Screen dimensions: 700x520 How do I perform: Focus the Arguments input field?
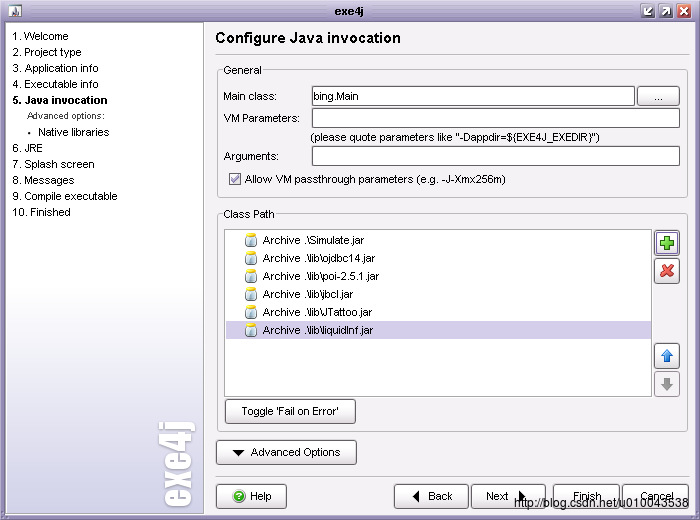(496, 156)
